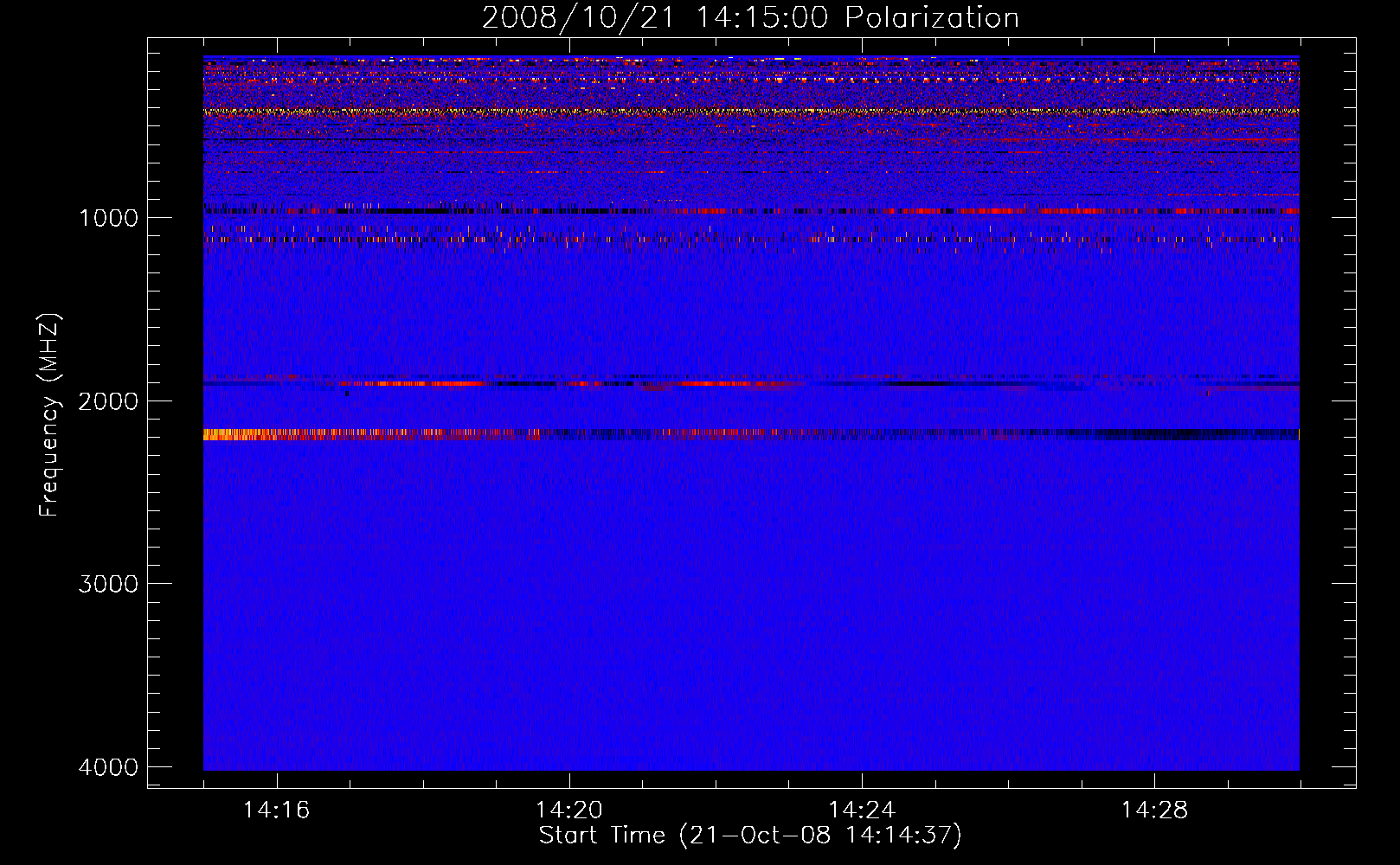This screenshot has width=1400, height=865.
Task: Click the yellow noise band near 450 MHz
Action: pos(751,112)
